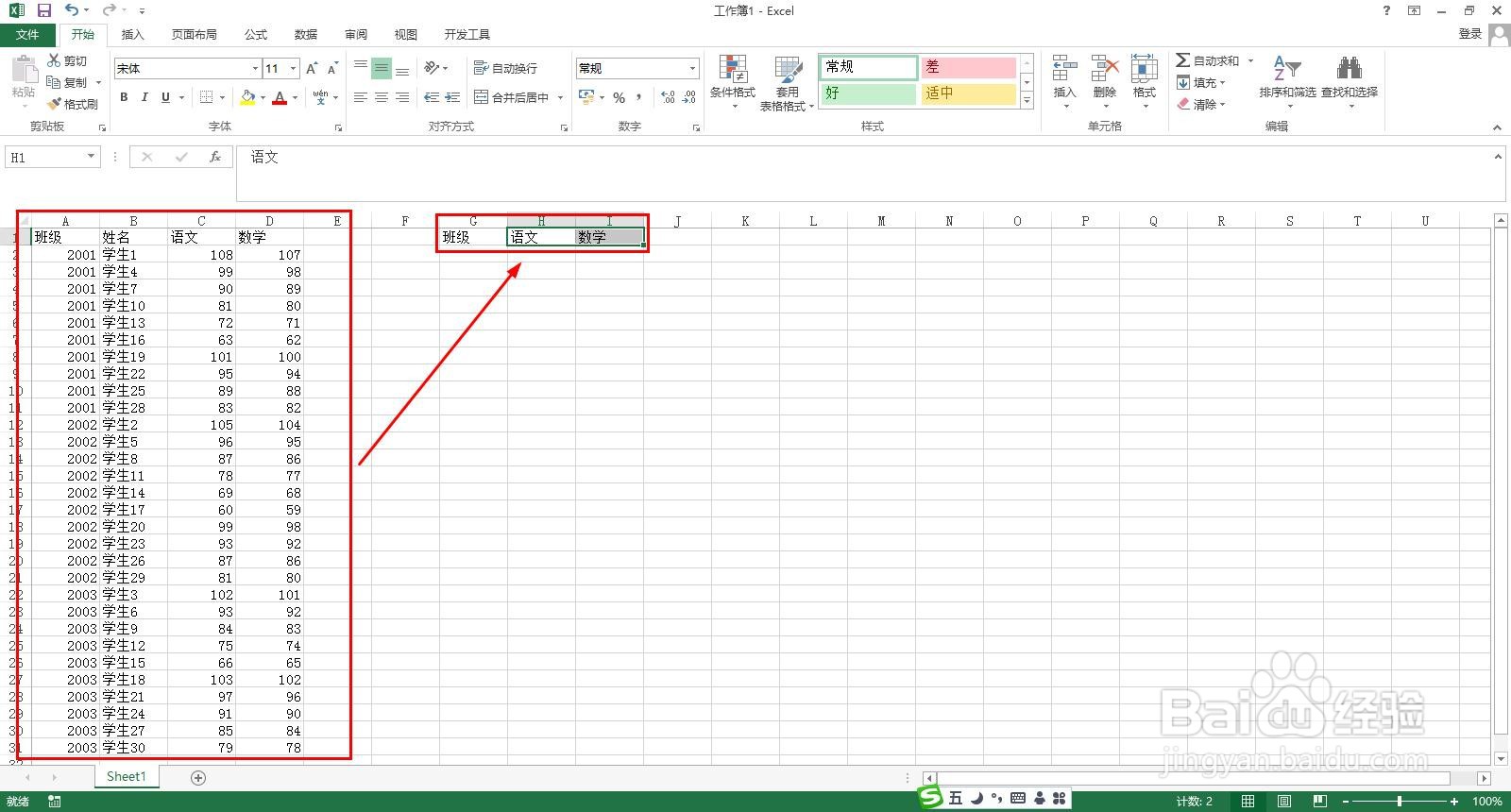Click the Insert Function fx button

(x=215, y=158)
